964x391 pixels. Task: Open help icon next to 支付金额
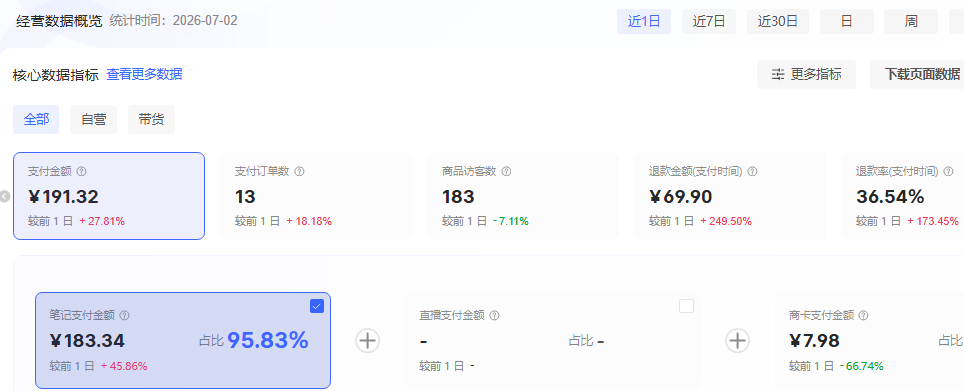click(x=81, y=172)
